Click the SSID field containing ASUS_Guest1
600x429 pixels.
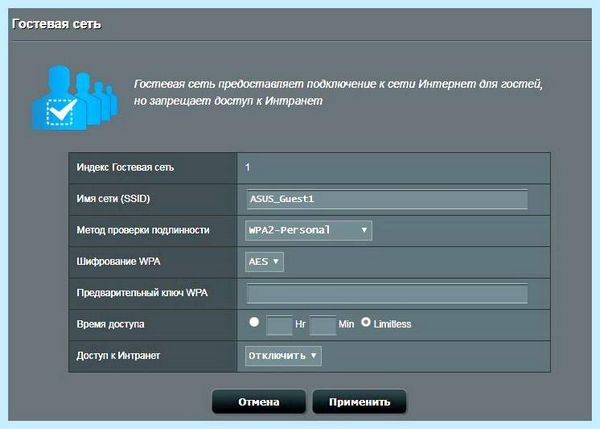coord(387,199)
